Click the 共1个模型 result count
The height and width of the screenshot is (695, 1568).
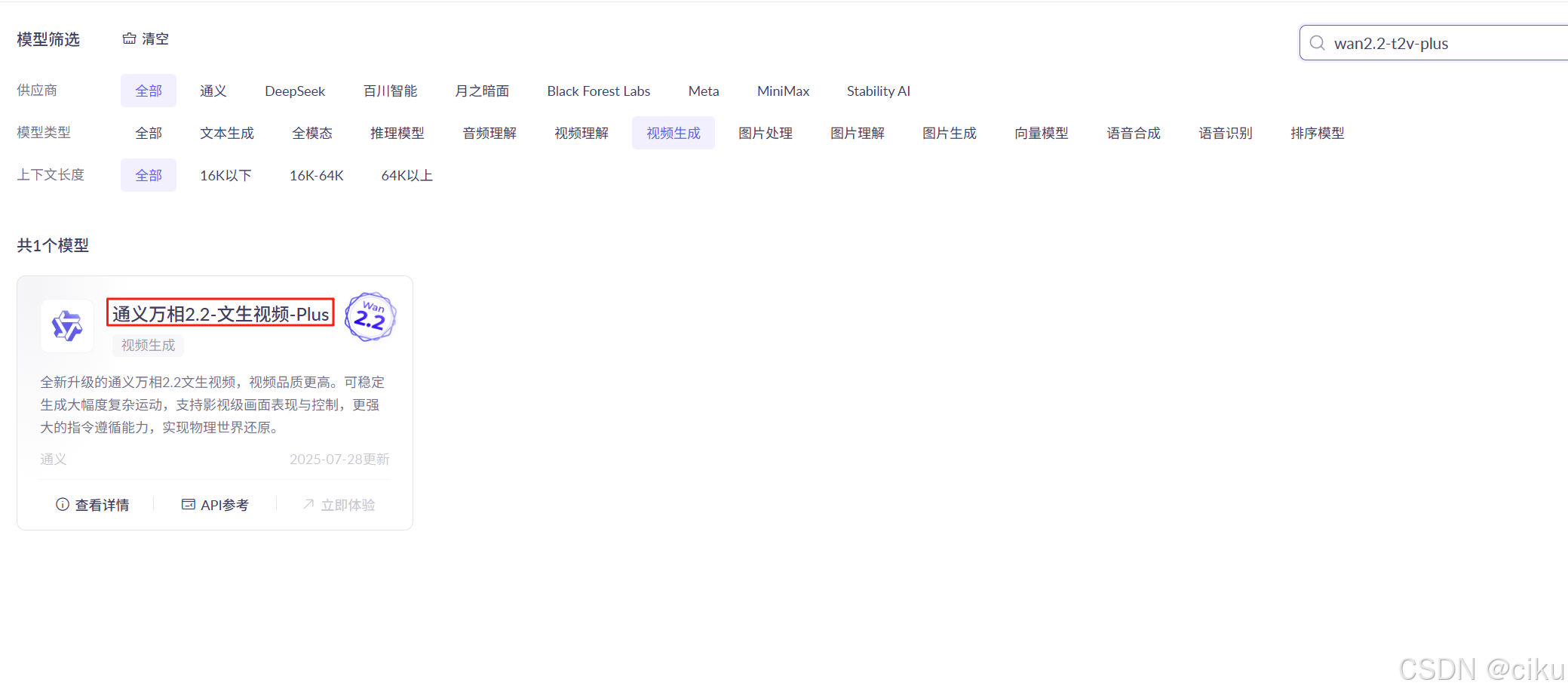[x=53, y=245]
